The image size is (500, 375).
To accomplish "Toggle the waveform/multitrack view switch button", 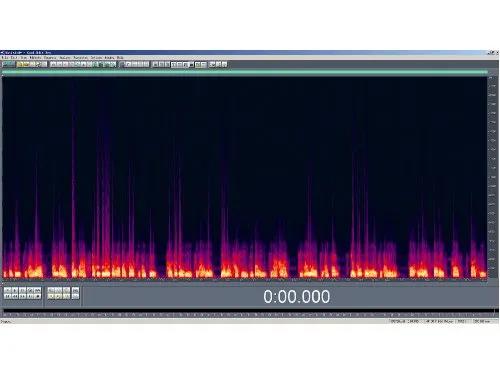I will coord(9,64).
